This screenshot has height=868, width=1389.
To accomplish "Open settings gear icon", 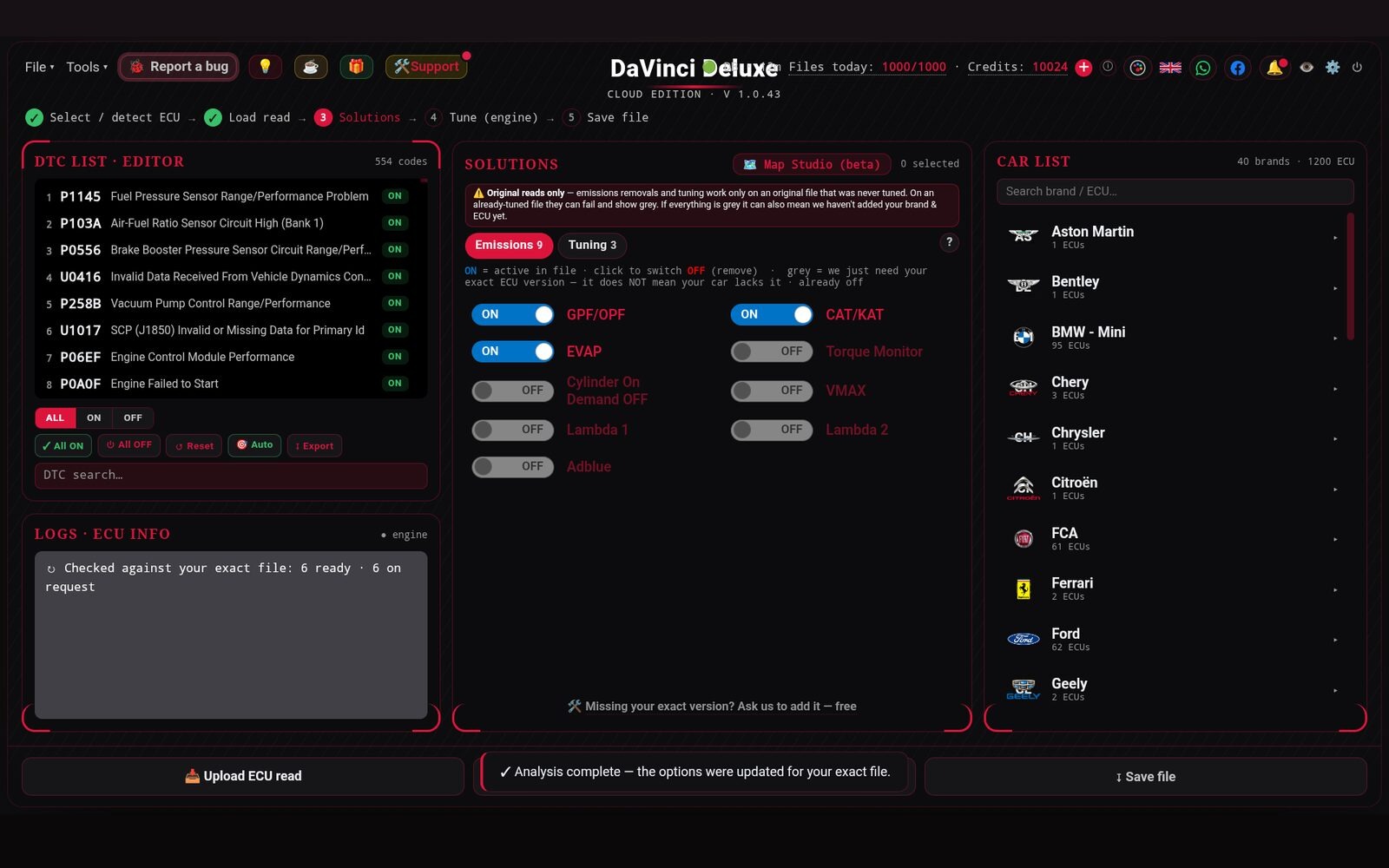I will (1333, 67).
